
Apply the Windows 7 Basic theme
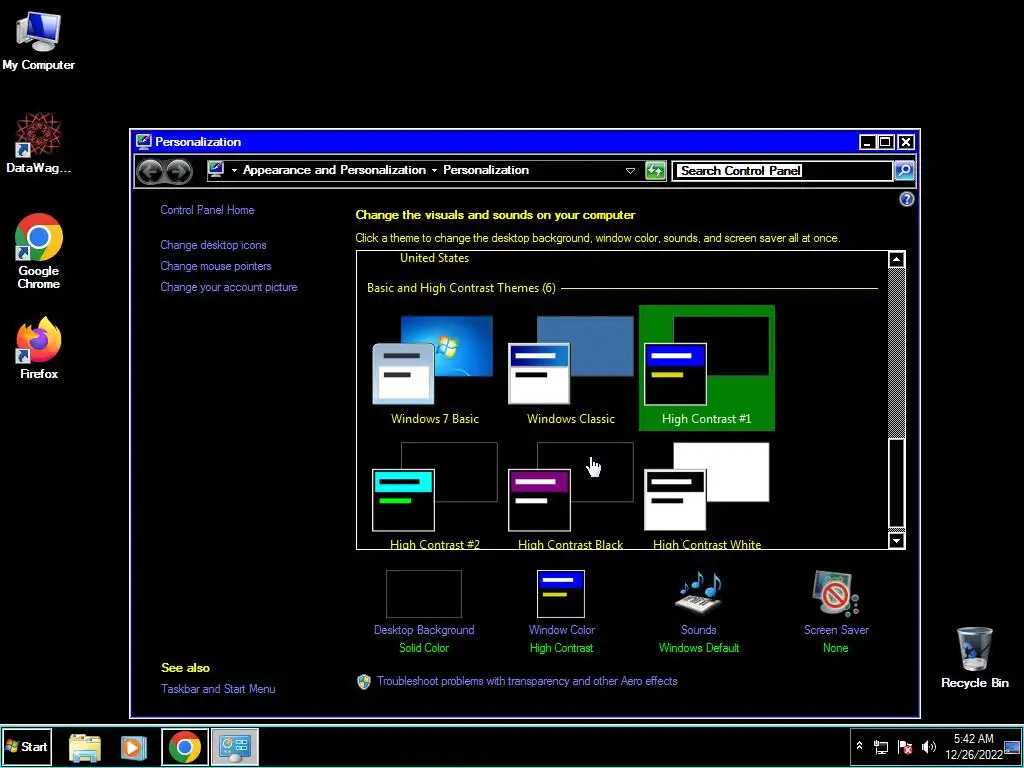coord(434,370)
